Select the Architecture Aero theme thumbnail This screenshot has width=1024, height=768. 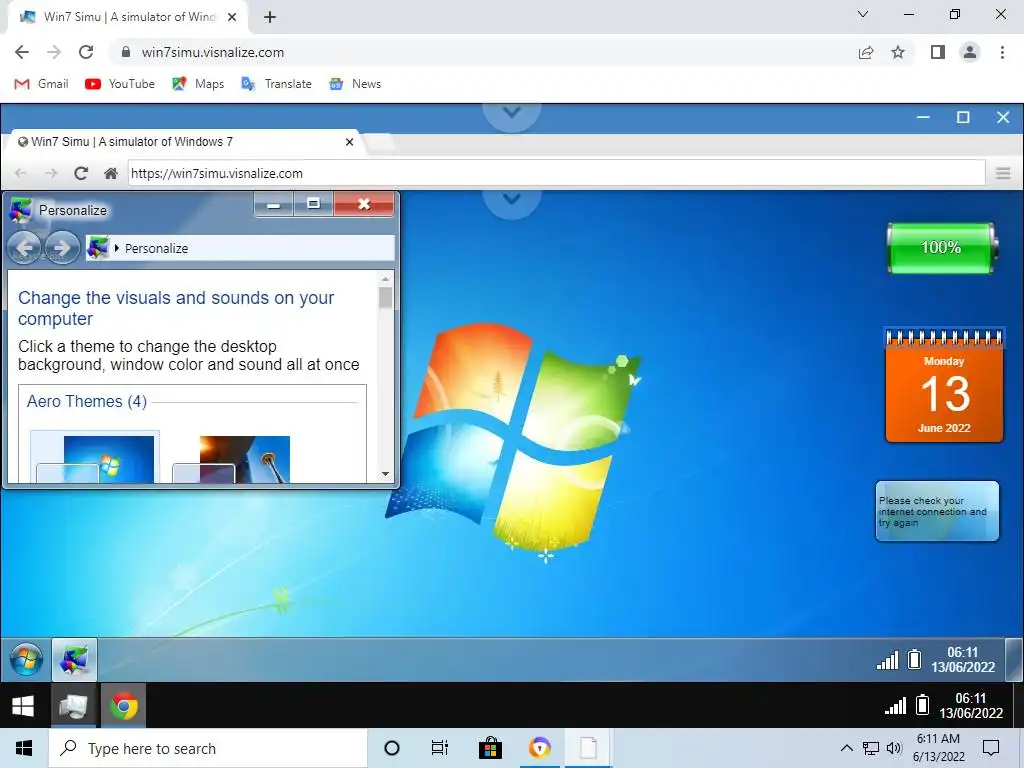231,459
